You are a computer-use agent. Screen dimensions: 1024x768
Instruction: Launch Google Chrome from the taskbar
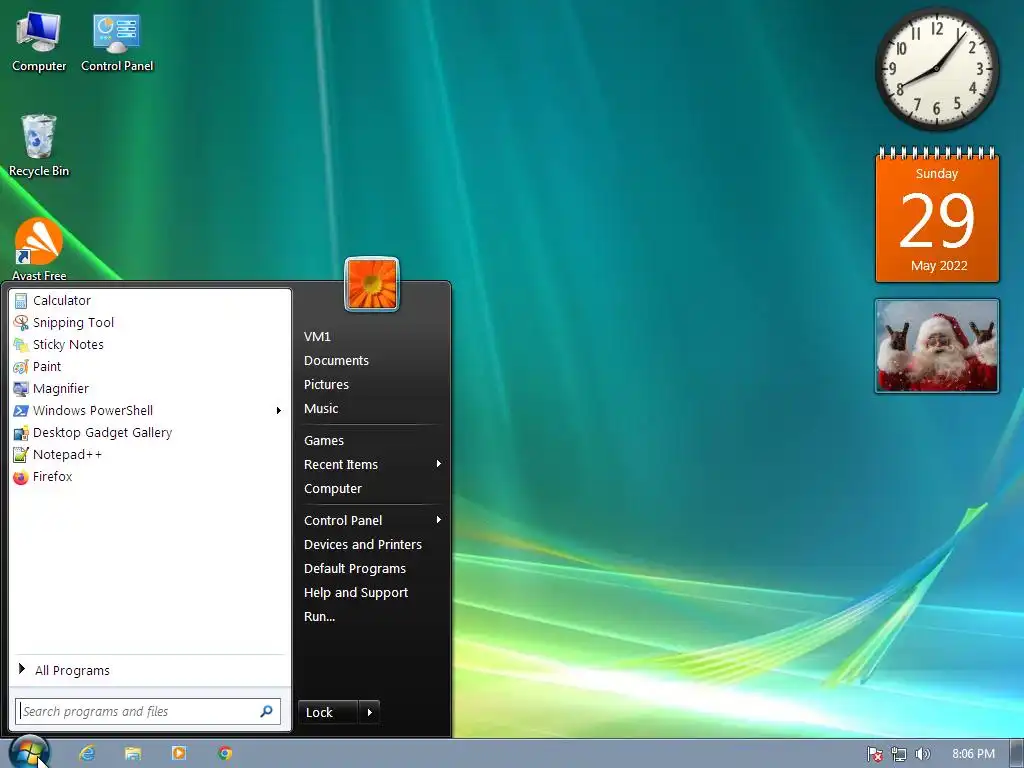(x=225, y=753)
